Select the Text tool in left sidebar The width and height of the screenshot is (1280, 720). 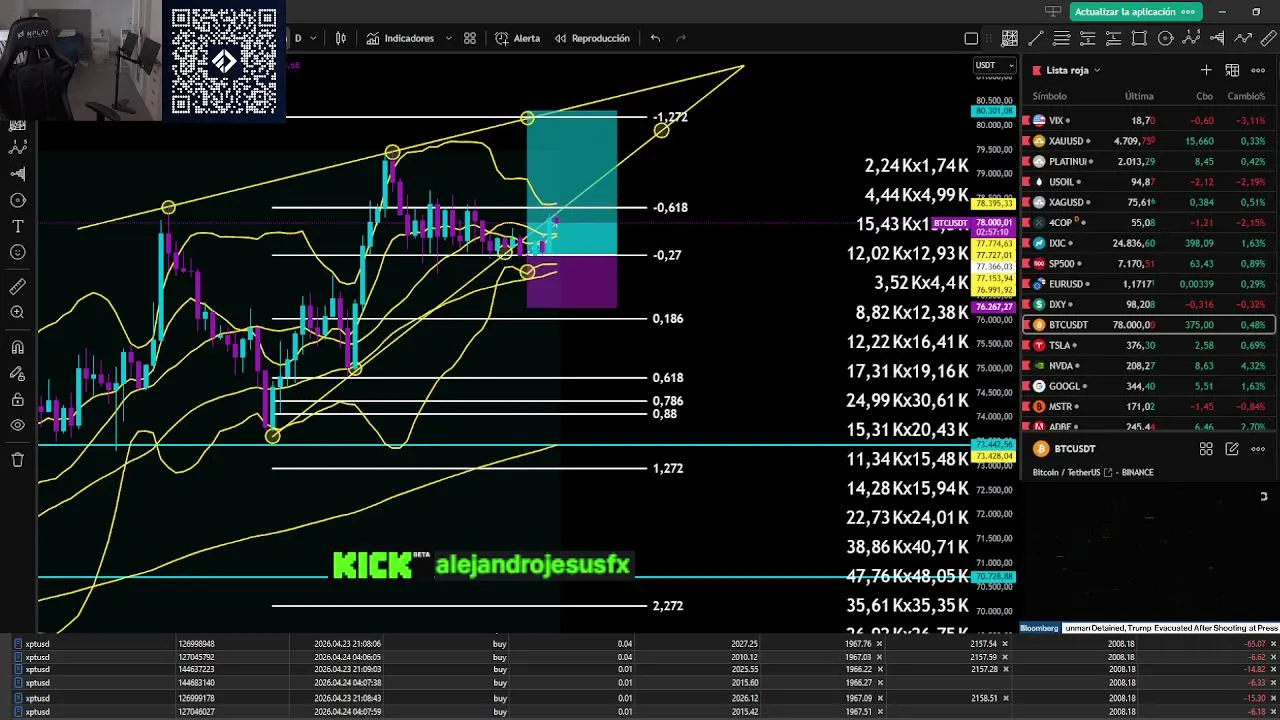17,227
